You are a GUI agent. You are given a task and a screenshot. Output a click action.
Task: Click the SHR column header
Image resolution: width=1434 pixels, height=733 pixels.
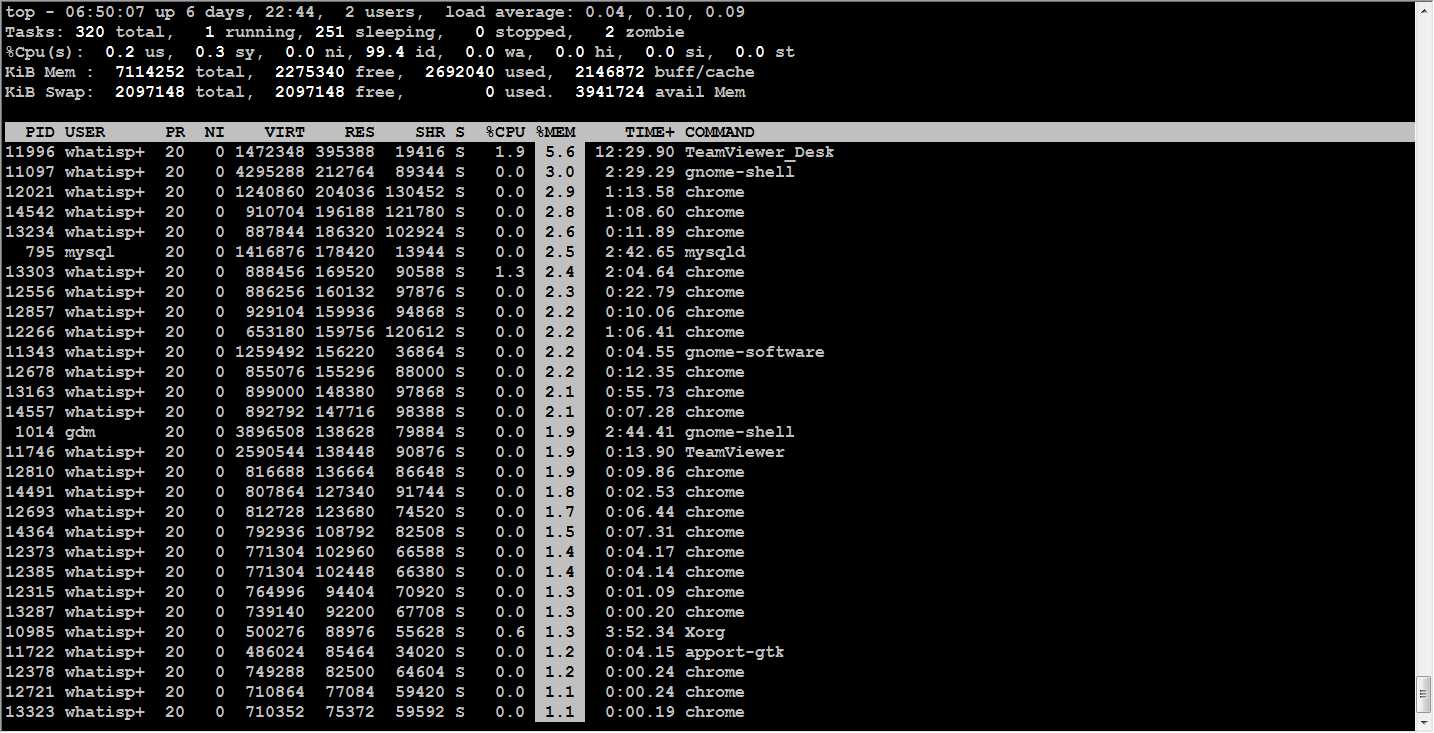point(430,132)
